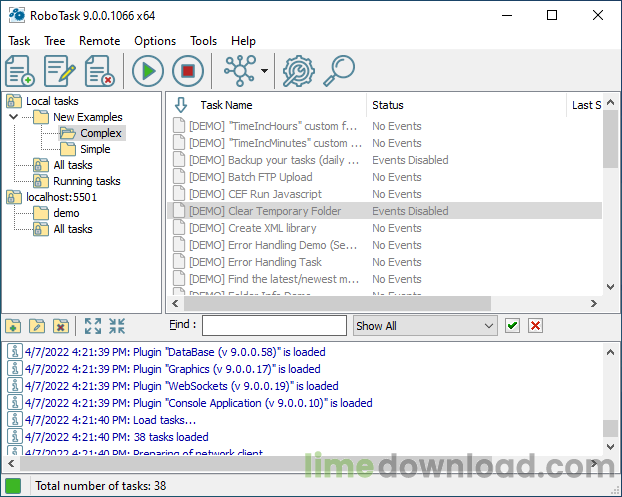Collapse the New Examples tree folder
The image size is (622, 497).
click(x=14, y=117)
